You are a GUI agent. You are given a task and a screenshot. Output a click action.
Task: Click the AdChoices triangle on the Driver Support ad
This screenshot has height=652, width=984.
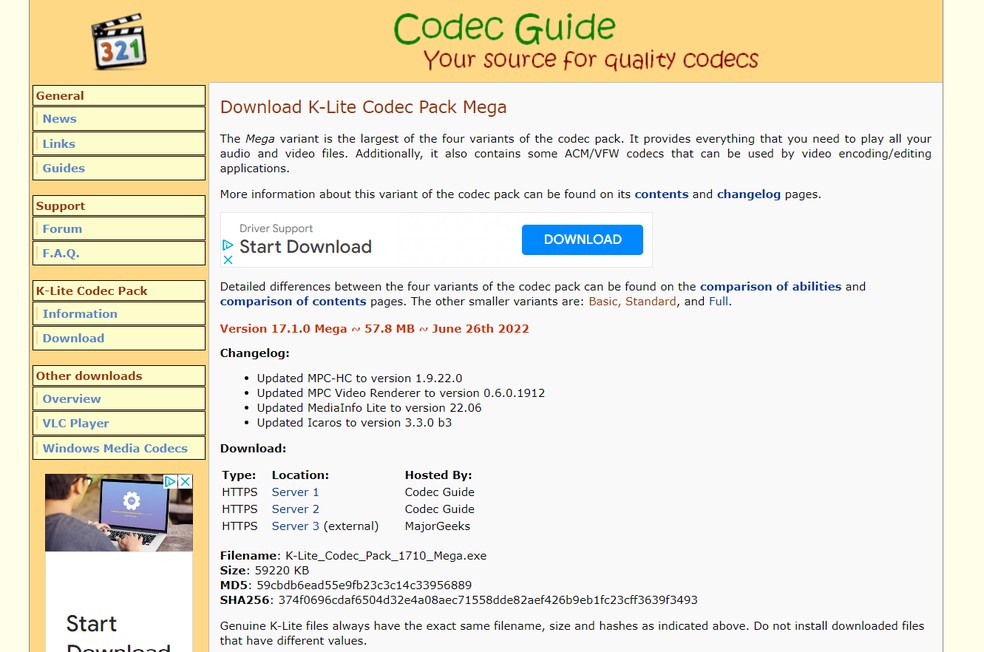[x=228, y=245]
